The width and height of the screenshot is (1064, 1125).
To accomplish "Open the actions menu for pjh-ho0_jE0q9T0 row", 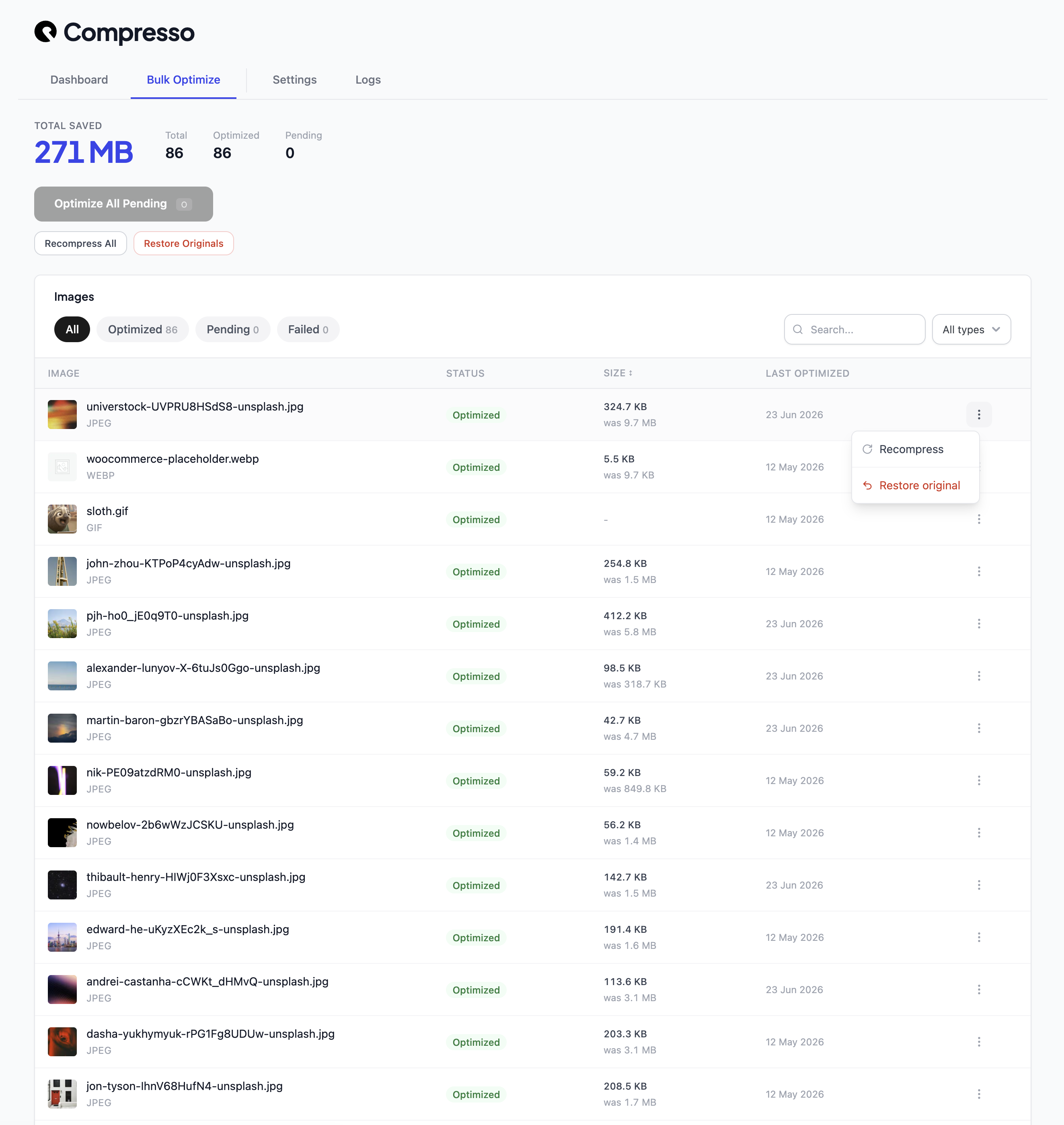I will [978, 623].
